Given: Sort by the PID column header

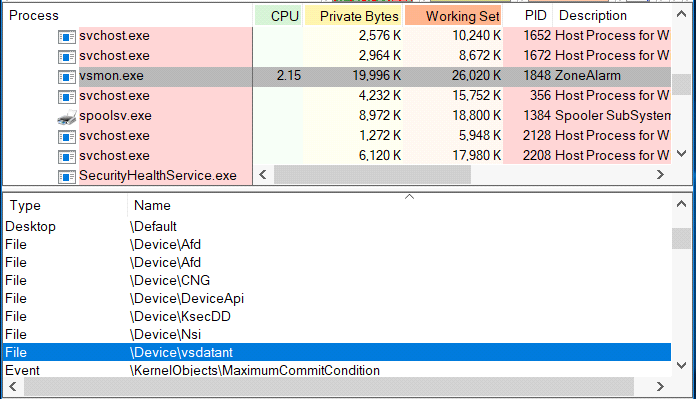Looking at the screenshot, I should 528,16.
